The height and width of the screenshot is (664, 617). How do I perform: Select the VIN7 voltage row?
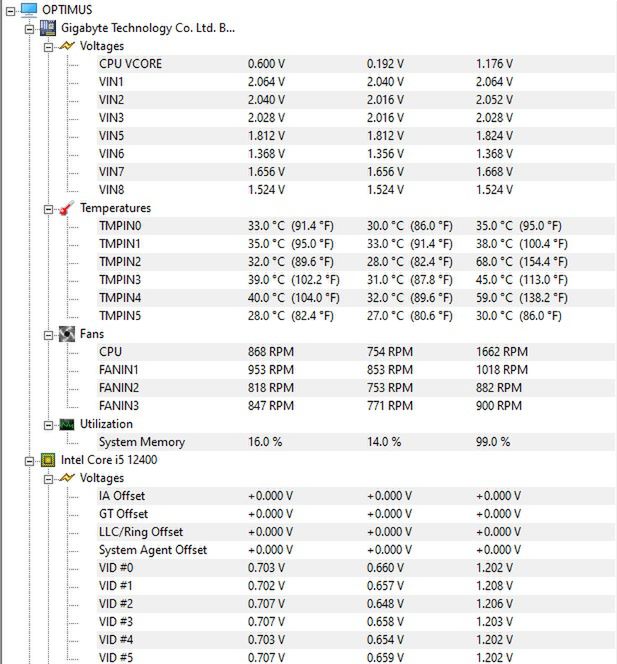click(x=356, y=172)
